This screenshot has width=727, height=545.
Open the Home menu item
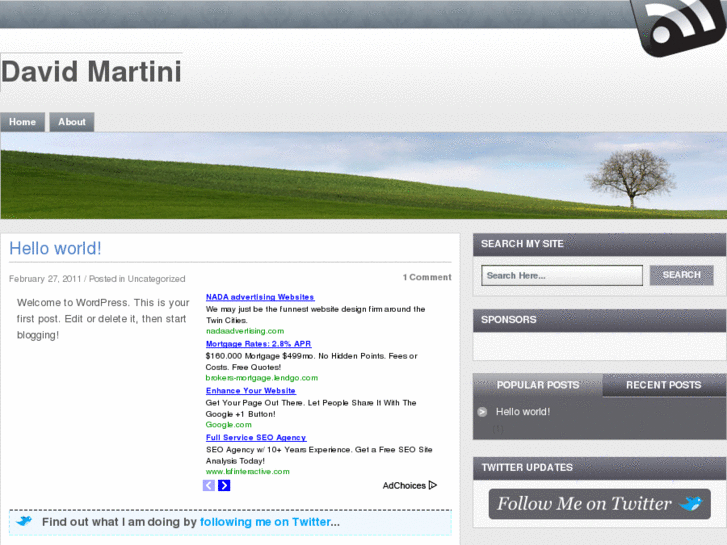(x=22, y=122)
